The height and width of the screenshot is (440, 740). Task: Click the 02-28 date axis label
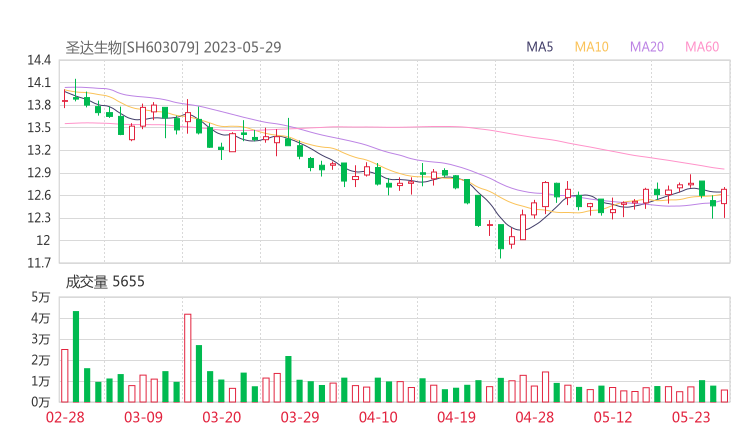(65, 417)
